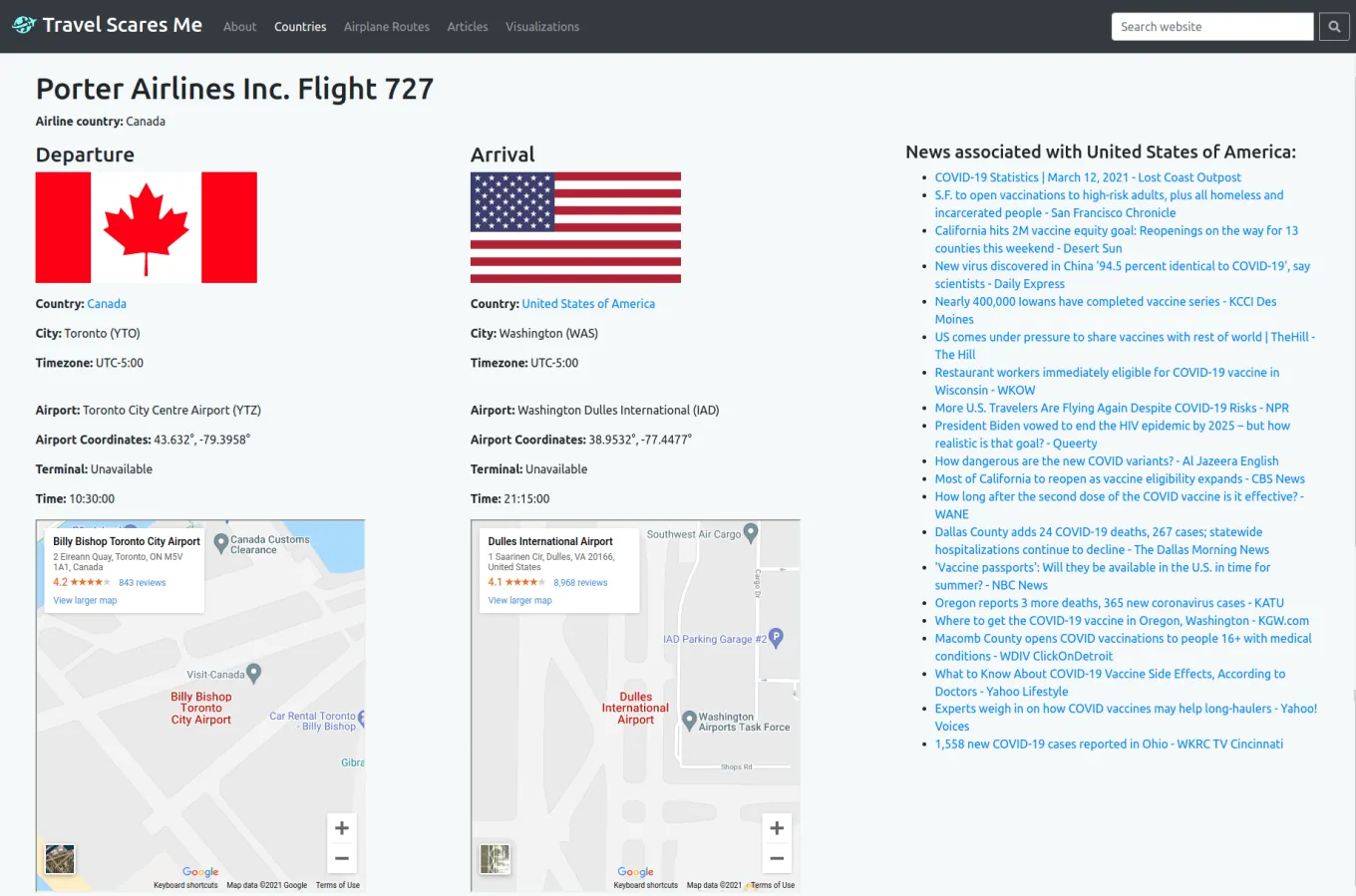Screen dimensions: 1356x896
Task: Open the United States of America country link
Action: pos(588,303)
